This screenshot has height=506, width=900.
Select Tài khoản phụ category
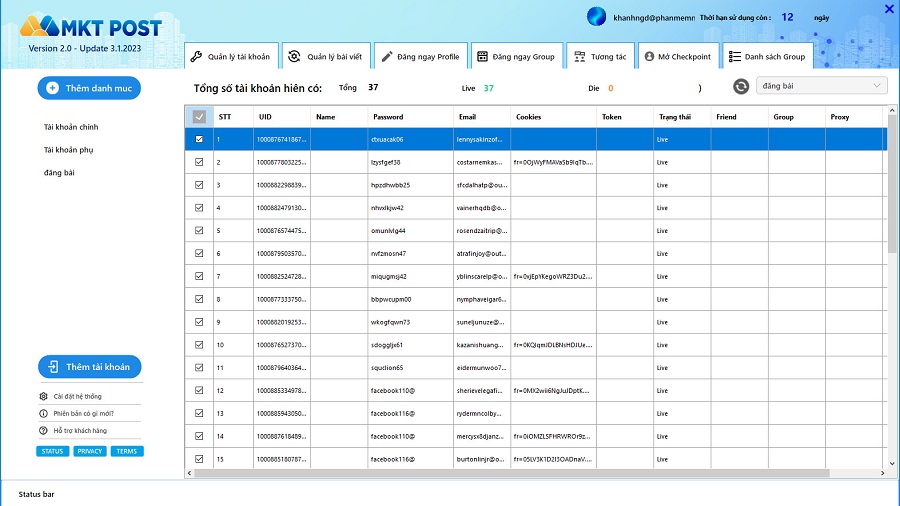tap(69, 150)
